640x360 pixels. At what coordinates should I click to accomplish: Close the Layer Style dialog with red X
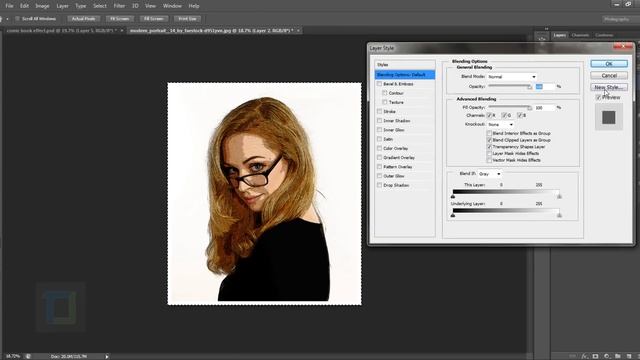tap(623, 47)
